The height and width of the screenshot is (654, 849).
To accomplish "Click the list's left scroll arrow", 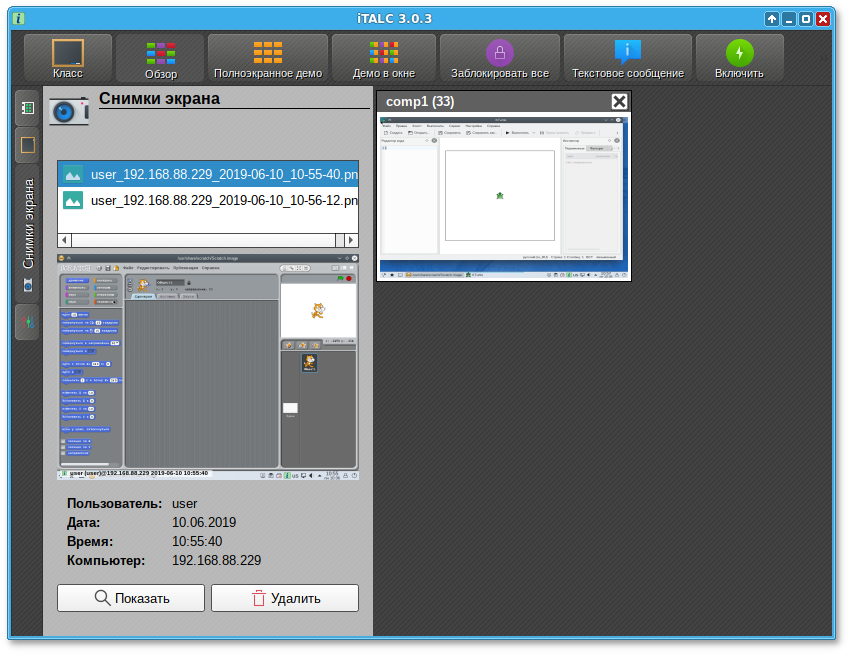I will [x=64, y=240].
